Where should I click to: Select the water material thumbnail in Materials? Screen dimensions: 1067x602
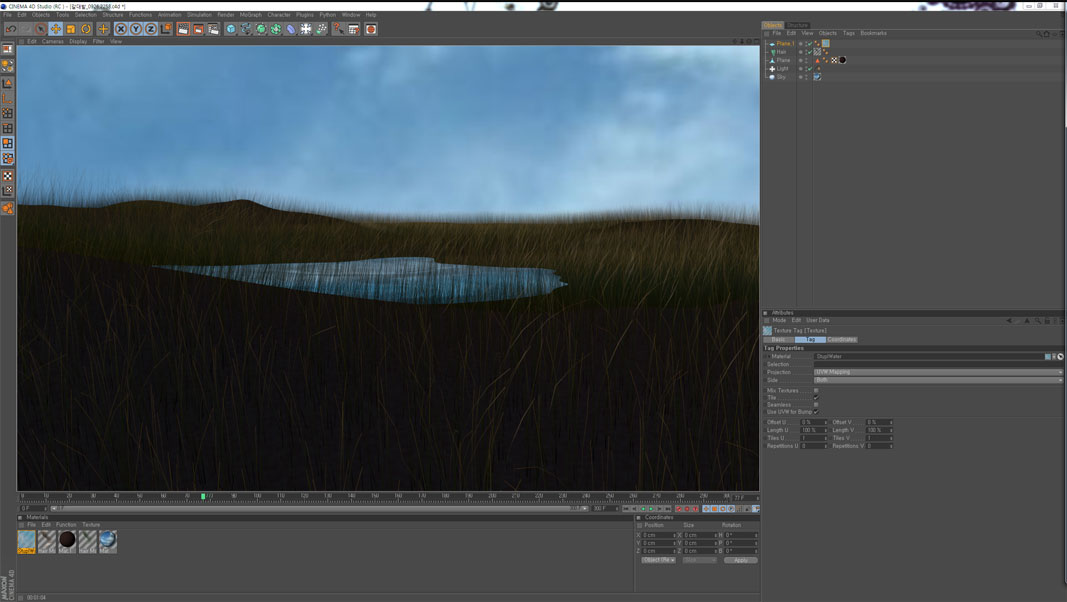click(x=27, y=541)
